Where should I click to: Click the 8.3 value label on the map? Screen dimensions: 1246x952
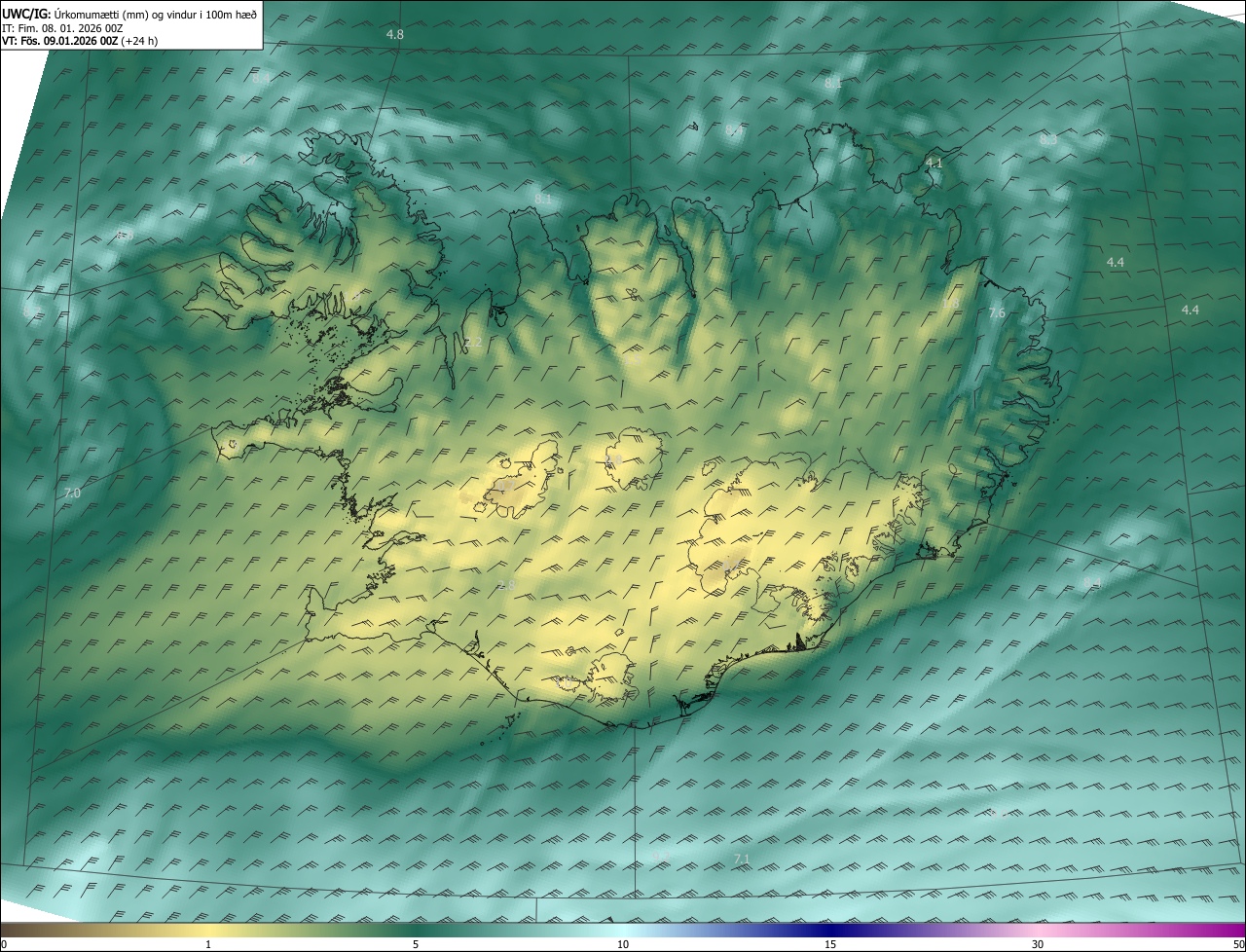[1047, 140]
